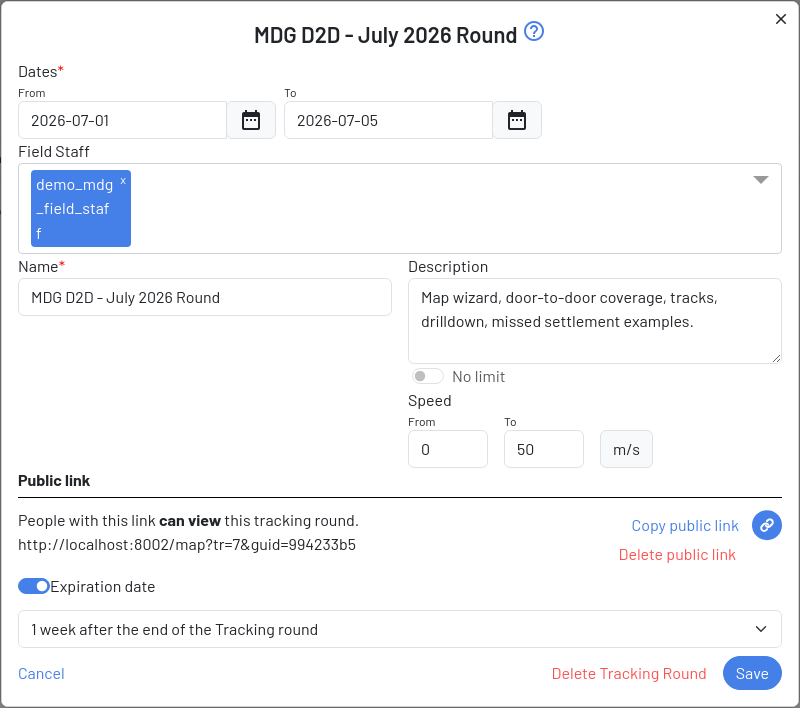The height and width of the screenshot is (708, 800).
Task: Click the Description text area
Action: pyautogui.click(x=595, y=321)
